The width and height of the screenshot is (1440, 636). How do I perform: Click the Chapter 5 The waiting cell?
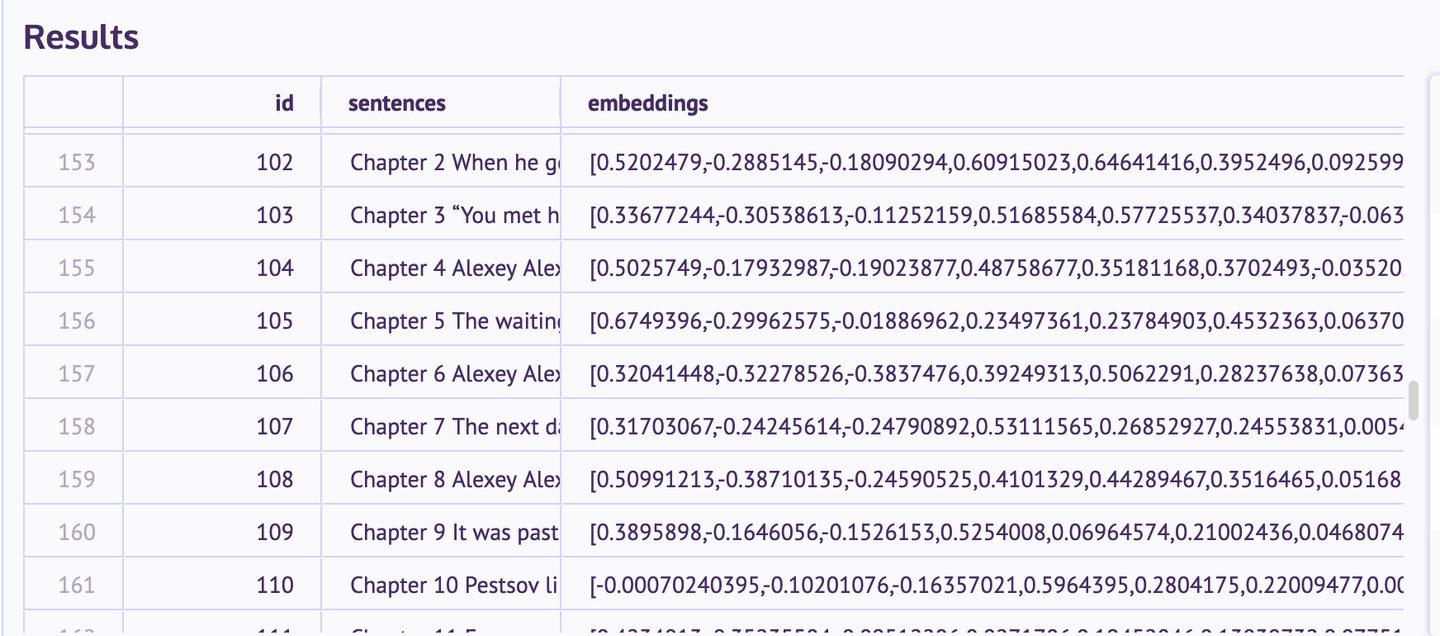click(441, 321)
